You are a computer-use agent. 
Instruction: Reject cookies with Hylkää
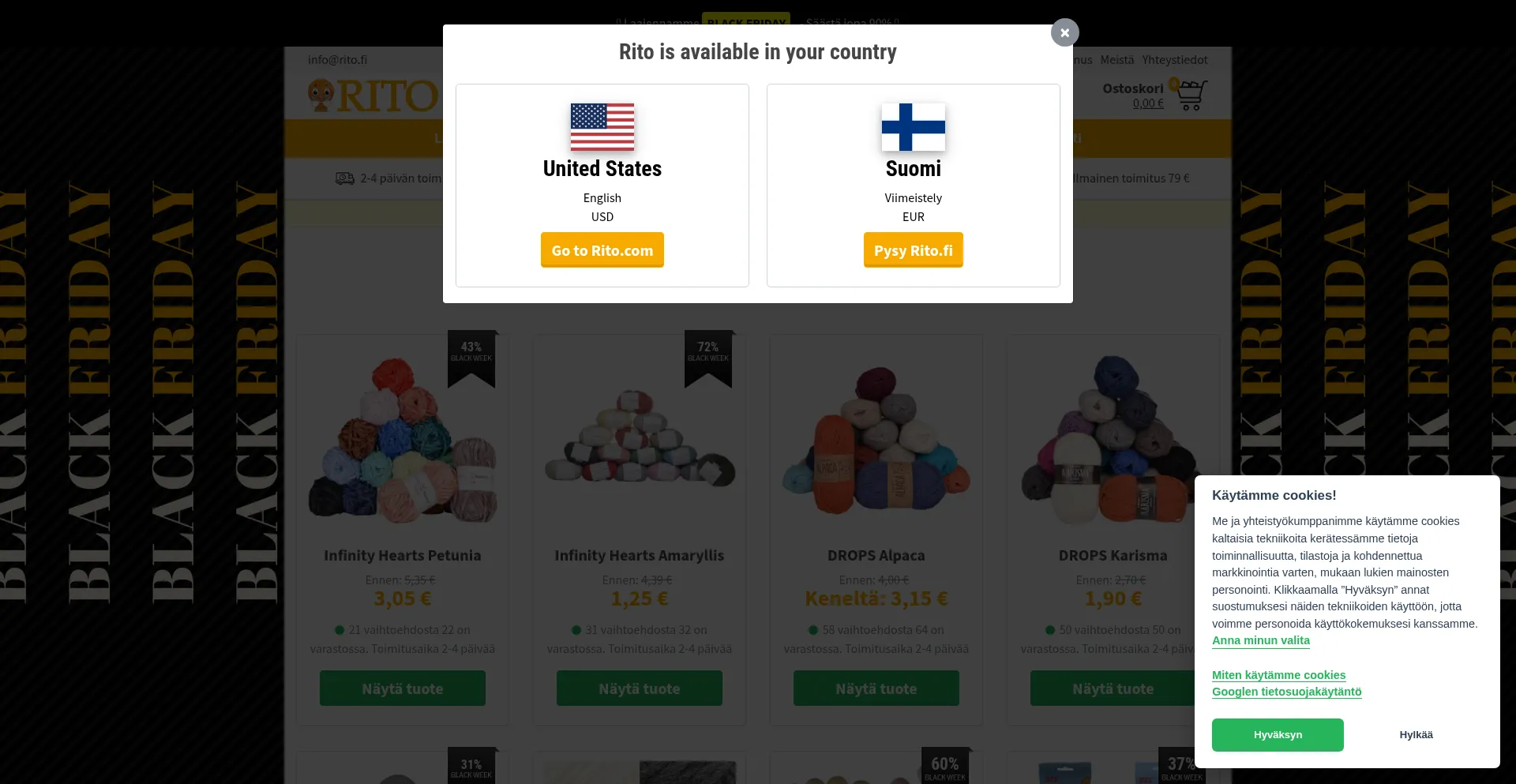pyautogui.click(x=1416, y=735)
